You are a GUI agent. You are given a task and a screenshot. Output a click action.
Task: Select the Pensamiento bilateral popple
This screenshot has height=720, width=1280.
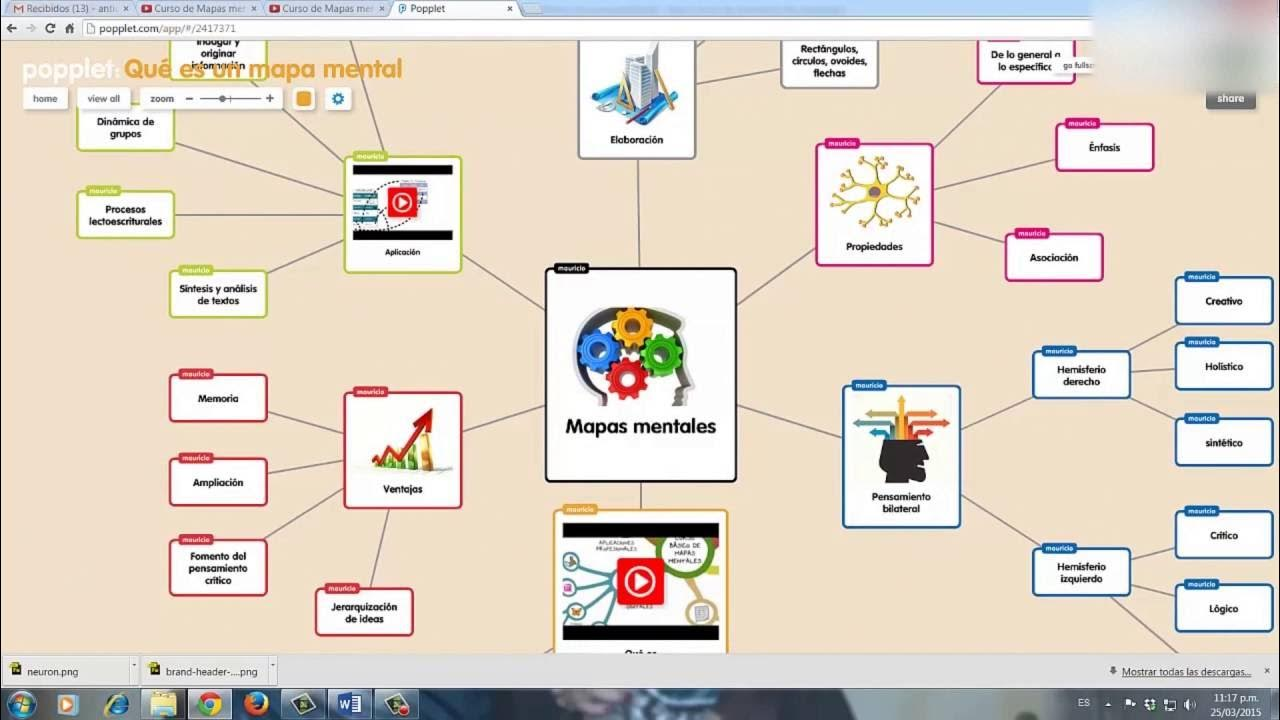pyautogui.click(x=901, y=457)
